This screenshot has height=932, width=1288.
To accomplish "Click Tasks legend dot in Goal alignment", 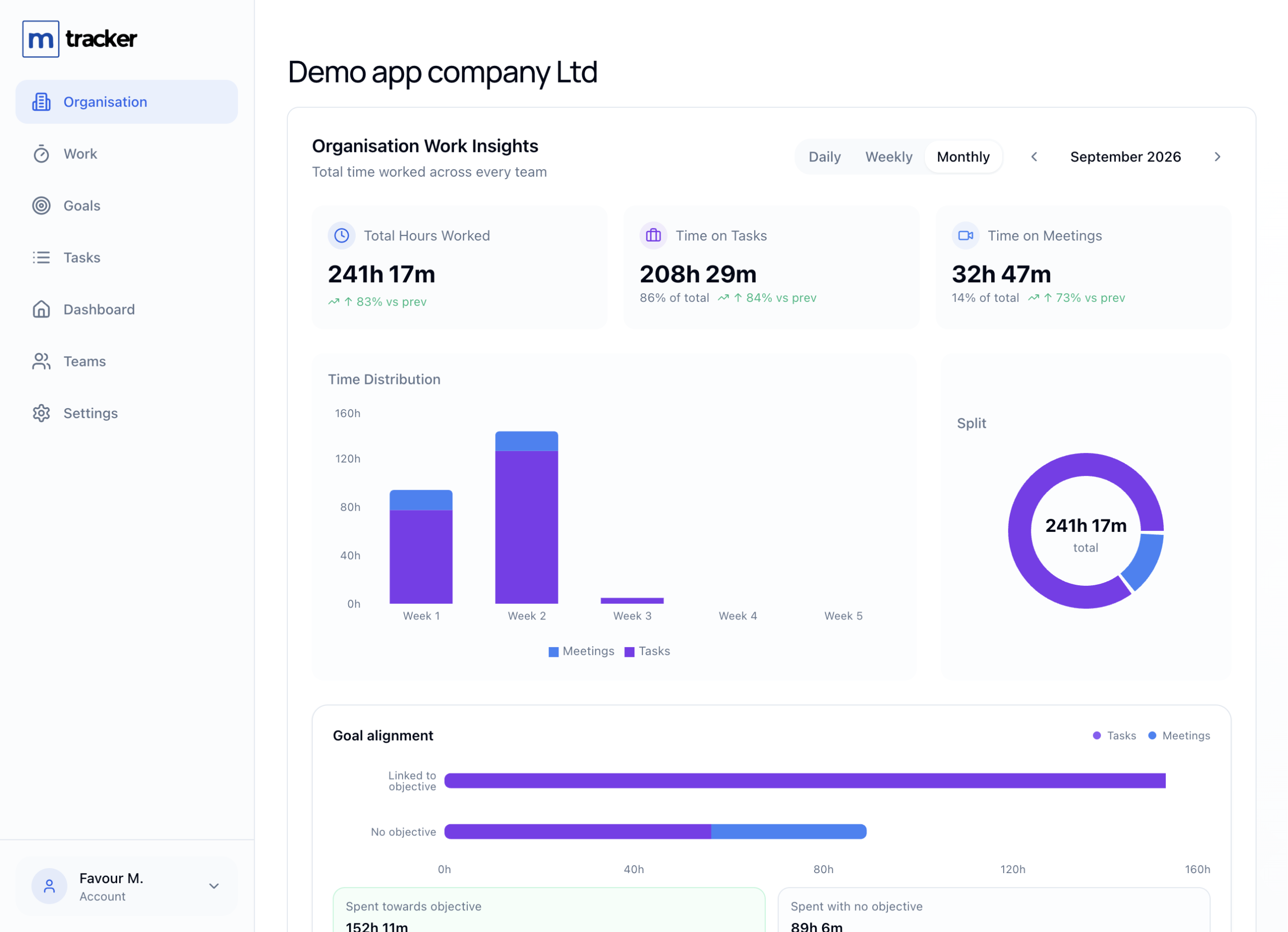I will (1097, 736).
